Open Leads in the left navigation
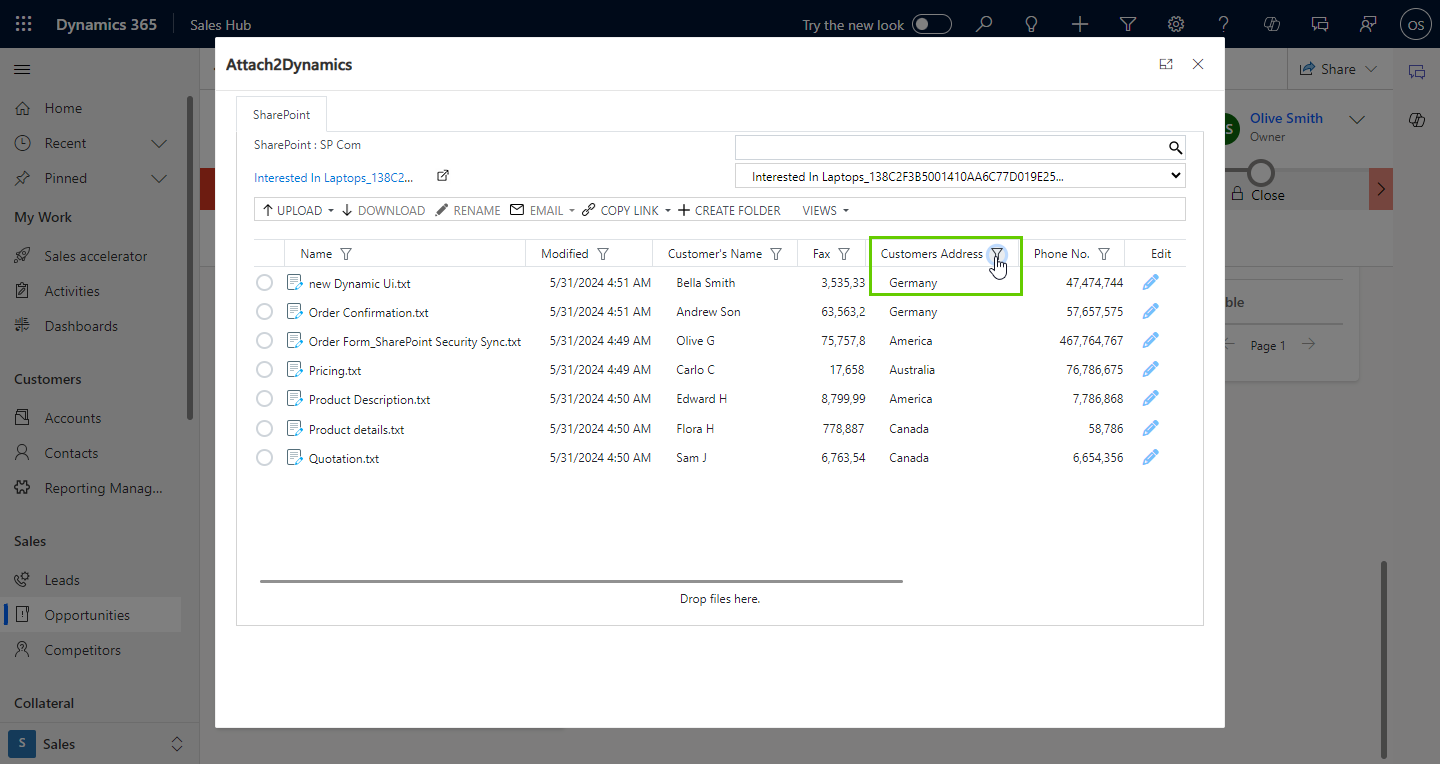1440x764 pixels. tap(61, 580)
